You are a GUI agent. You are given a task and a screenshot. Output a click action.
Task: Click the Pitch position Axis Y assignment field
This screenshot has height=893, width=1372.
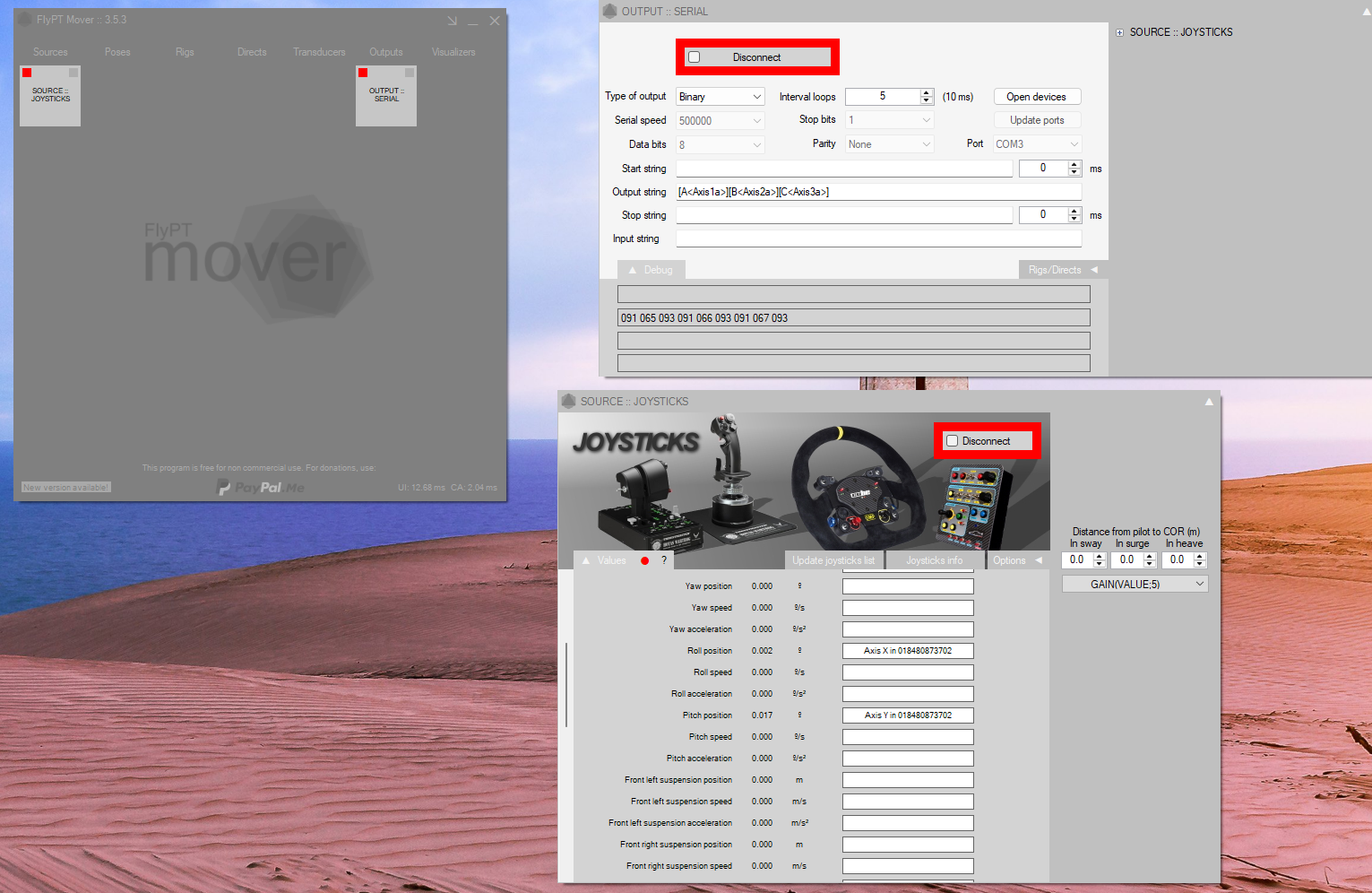908,715
